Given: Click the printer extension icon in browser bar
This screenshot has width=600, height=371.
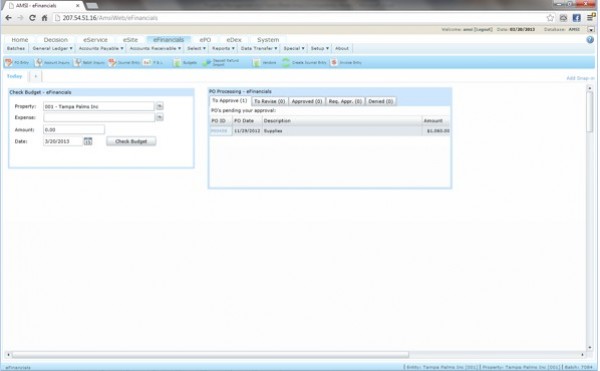Looking at the screenshot, I should coord(563,18).
